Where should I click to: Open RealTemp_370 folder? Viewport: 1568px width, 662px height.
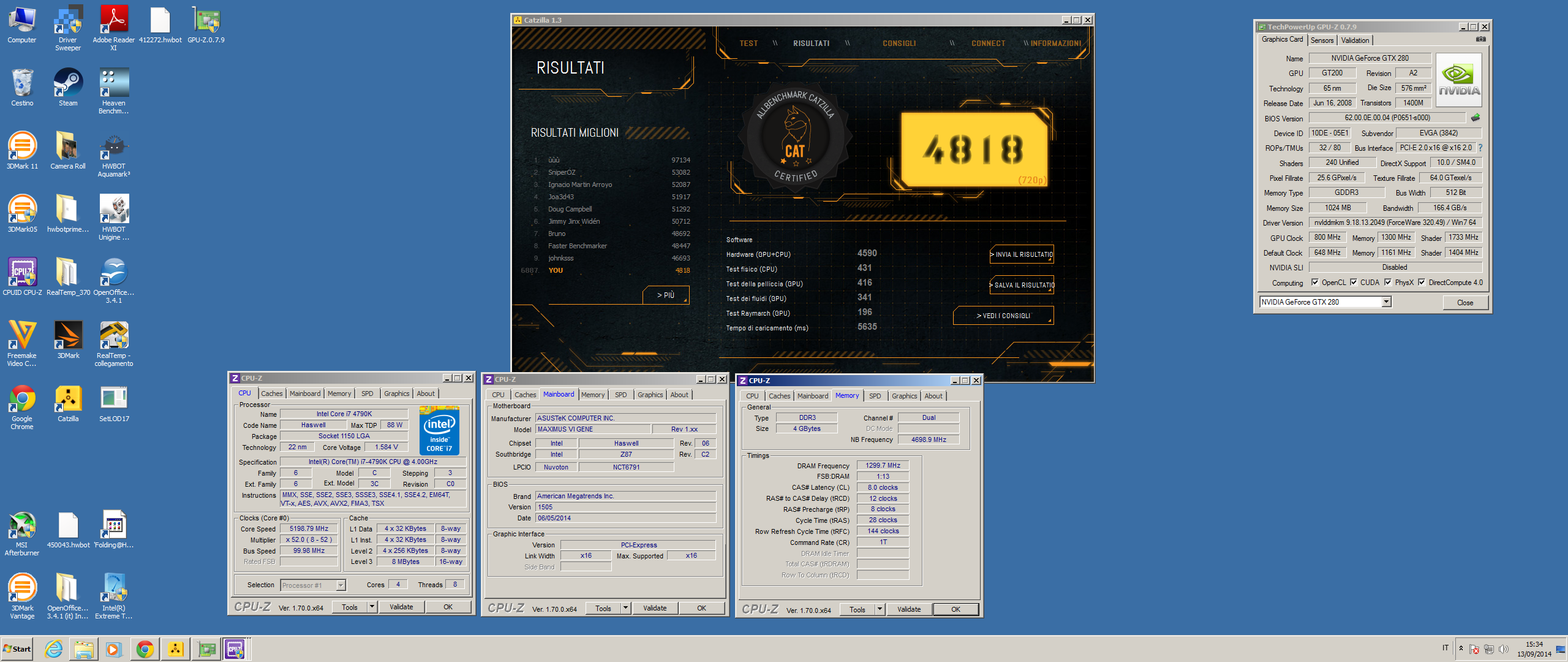pyautogui.click(x=68, y=277)
